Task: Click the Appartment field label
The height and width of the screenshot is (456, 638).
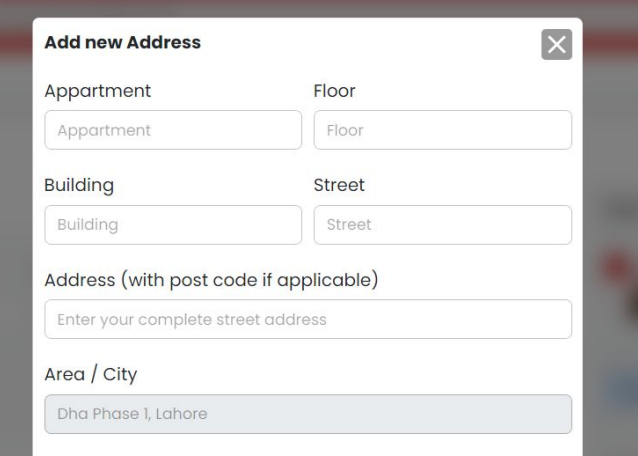Action: pyautogui.click(x=98, y=91)
